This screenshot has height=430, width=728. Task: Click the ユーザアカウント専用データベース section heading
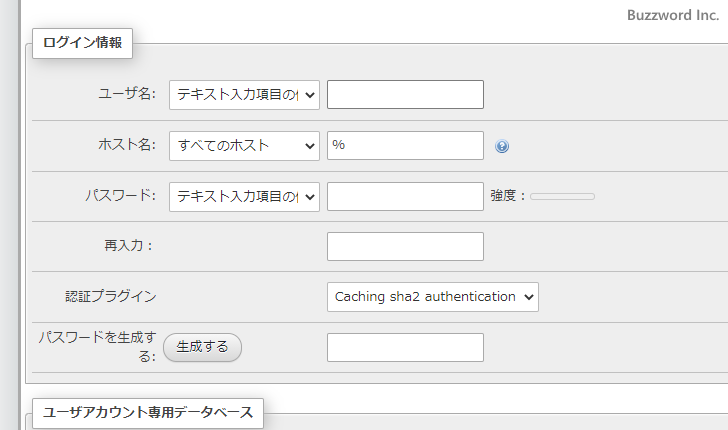[x=148, y=412]
